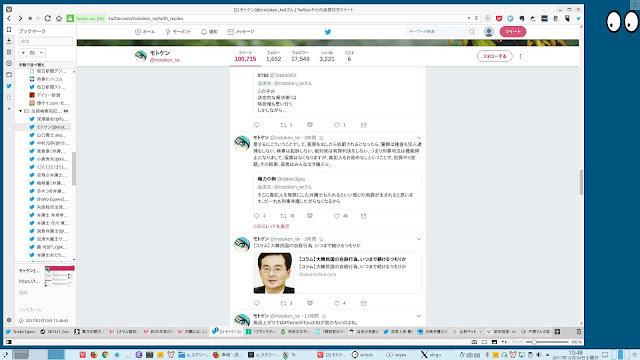Image resolution: width=640 pixels, height=360 pixels.
Task: Click the retweet icon on the chosunonline tweet
Action: pyautogui.click(x=283, y=303)
